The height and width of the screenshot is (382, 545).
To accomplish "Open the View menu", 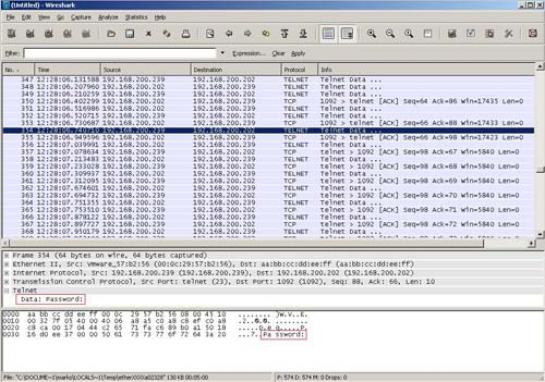I will tap(44, 17).
